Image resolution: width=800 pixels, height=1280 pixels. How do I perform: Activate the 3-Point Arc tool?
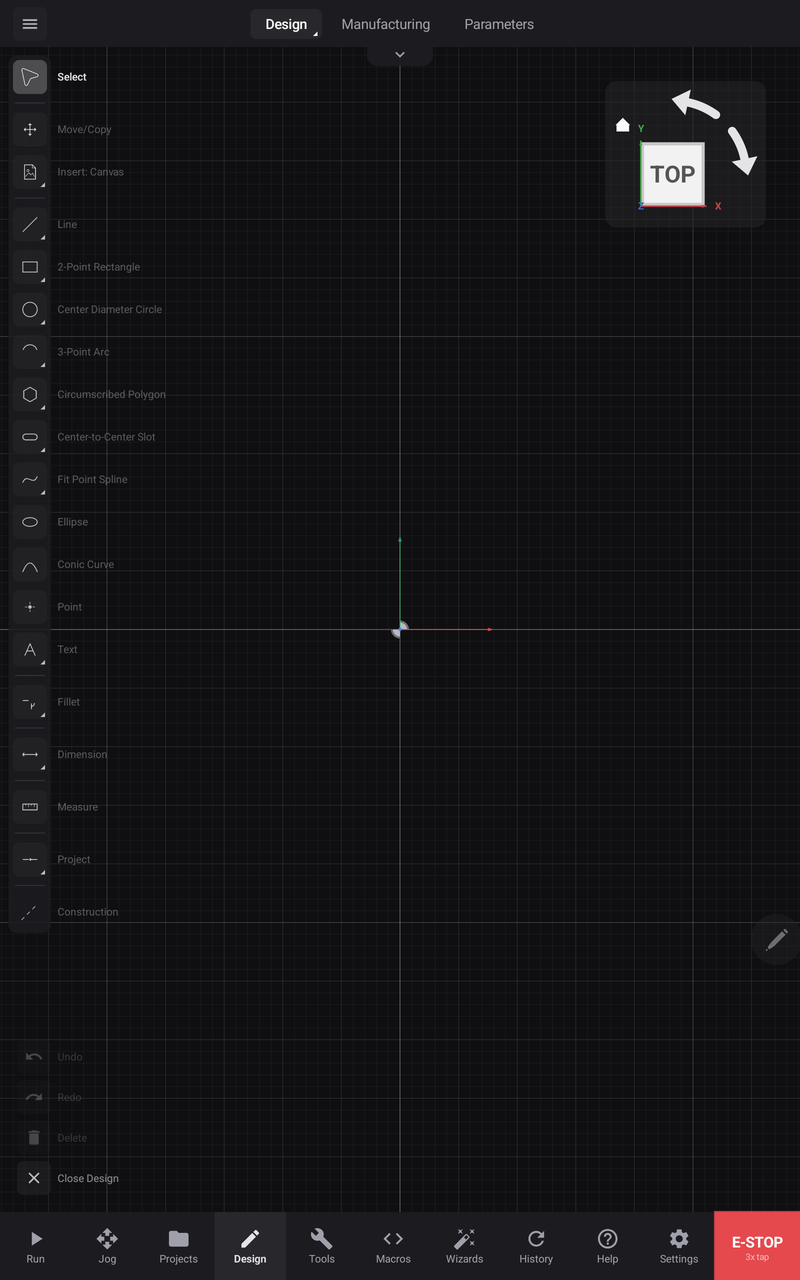(30, 352)
